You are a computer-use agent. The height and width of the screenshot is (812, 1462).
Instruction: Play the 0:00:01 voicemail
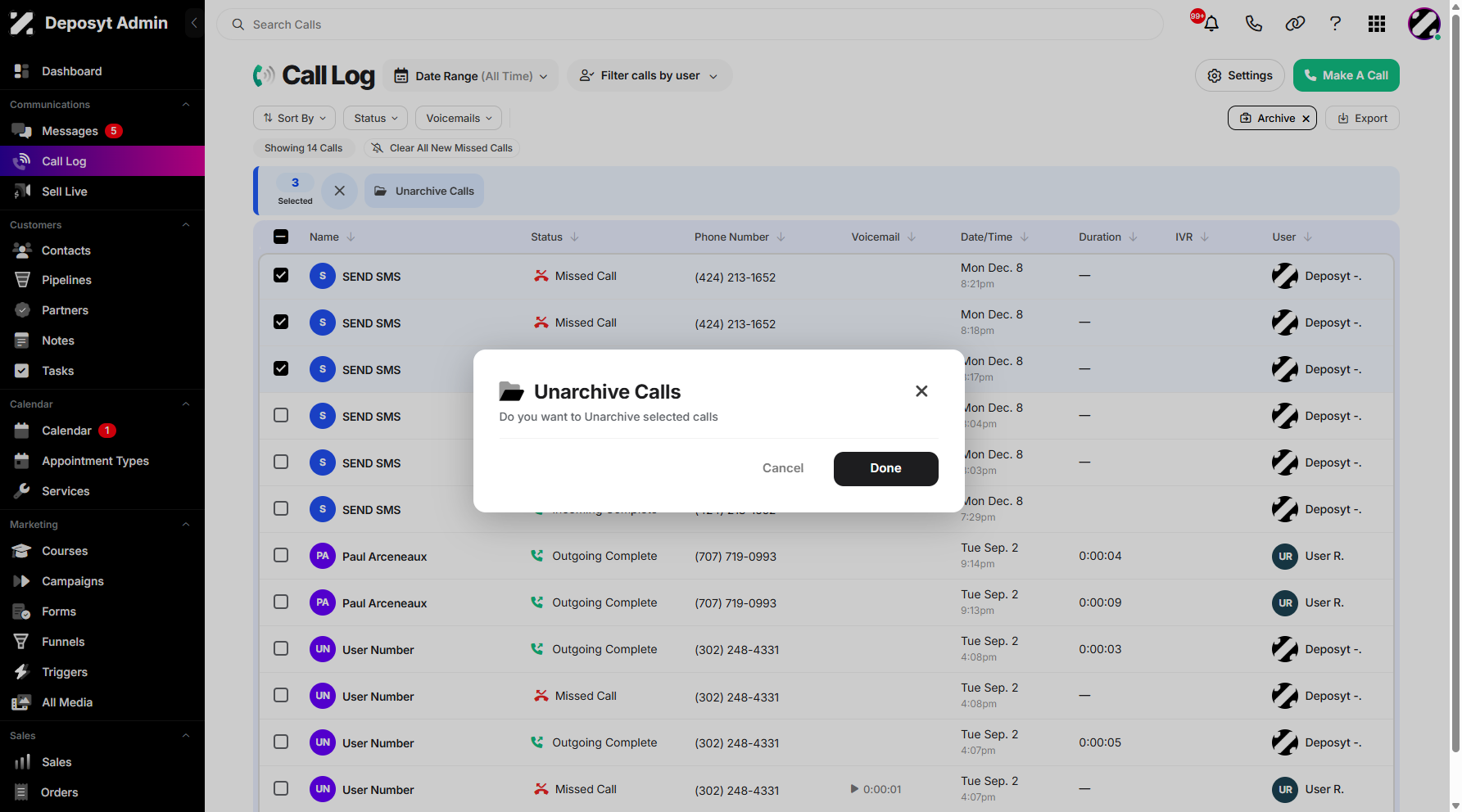coord(854,789)
